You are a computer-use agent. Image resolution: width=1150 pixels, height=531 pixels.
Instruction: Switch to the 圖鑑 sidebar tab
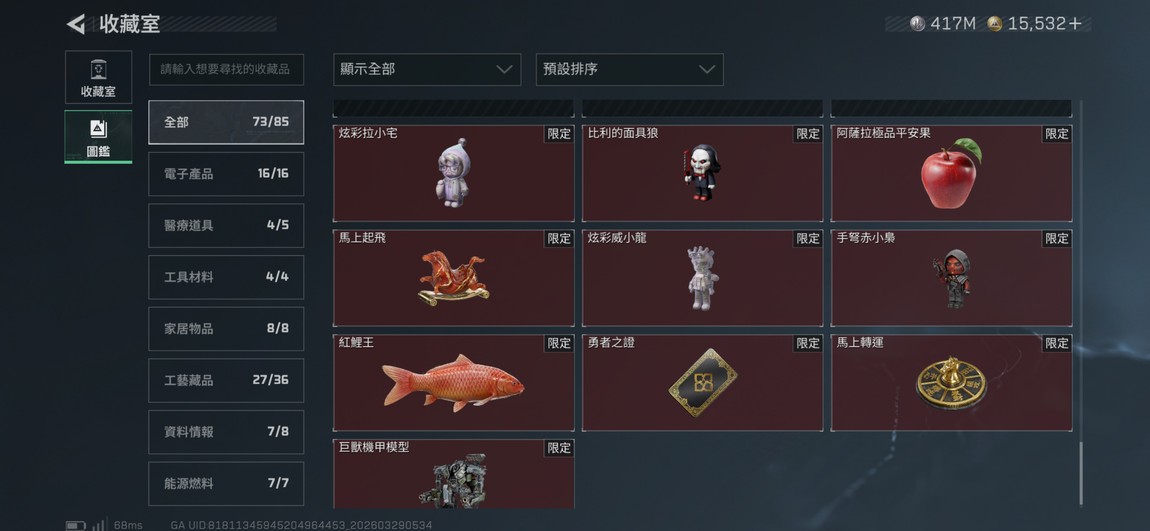98,136
